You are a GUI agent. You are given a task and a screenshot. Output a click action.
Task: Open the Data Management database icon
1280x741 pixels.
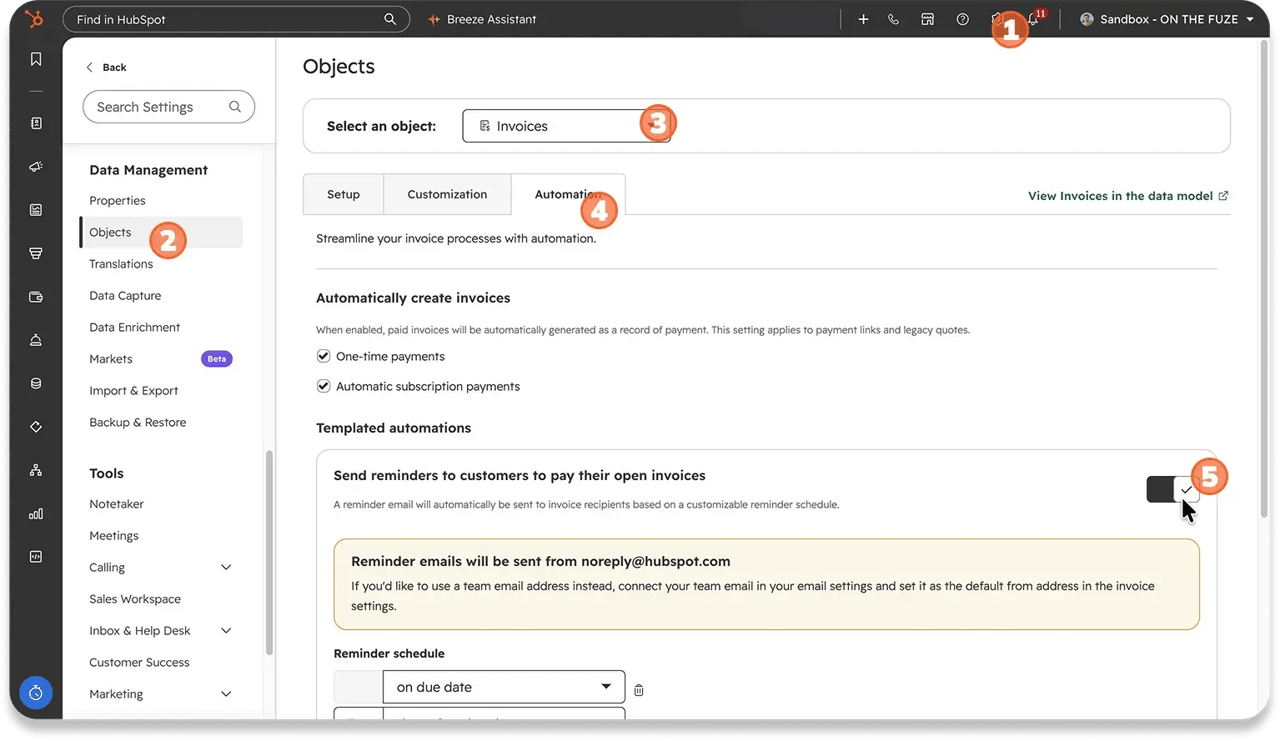point(36,383)
